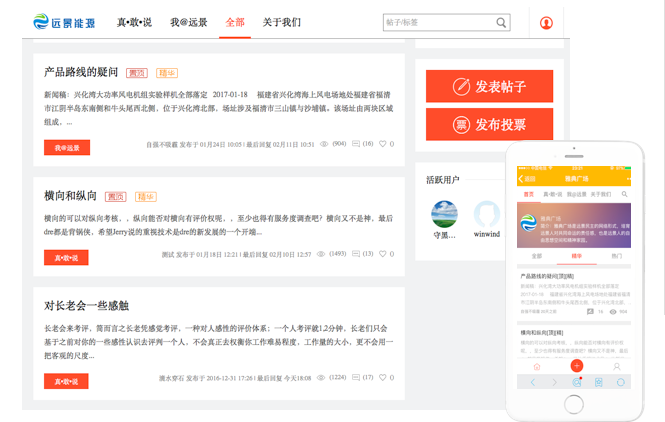Tap the browser forward chevron in phone toolbar
This screenshot has height=422, width=665.
coord(554,382)
